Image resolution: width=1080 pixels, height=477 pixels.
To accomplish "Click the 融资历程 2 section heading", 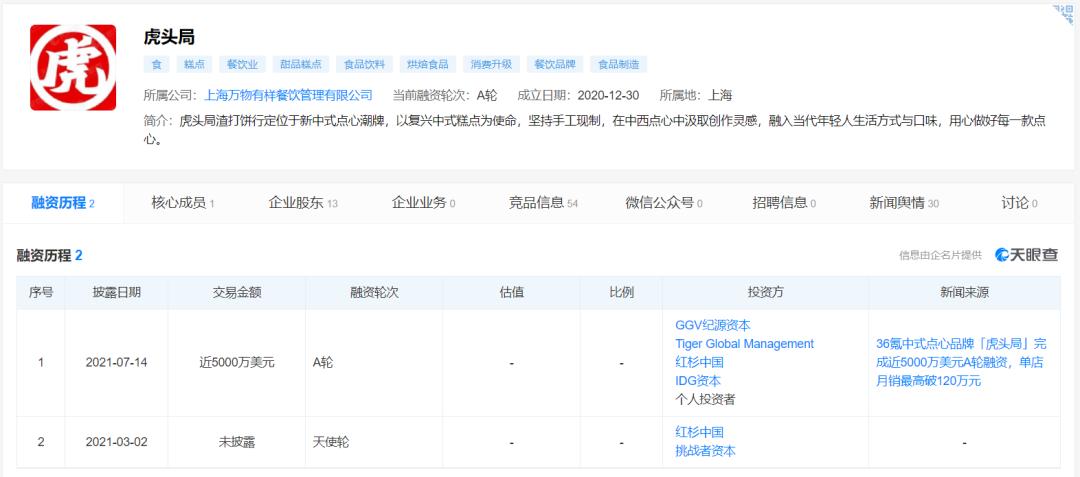I will 50,255.
